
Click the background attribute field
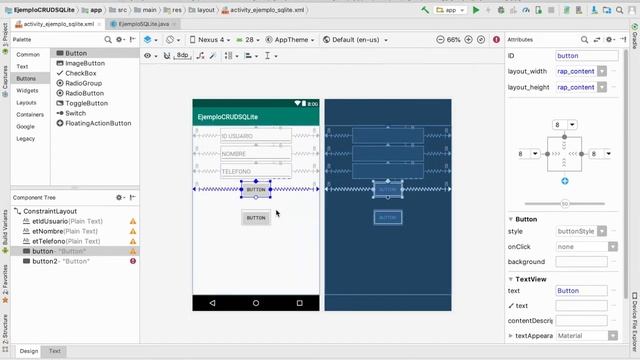point(581,262)
